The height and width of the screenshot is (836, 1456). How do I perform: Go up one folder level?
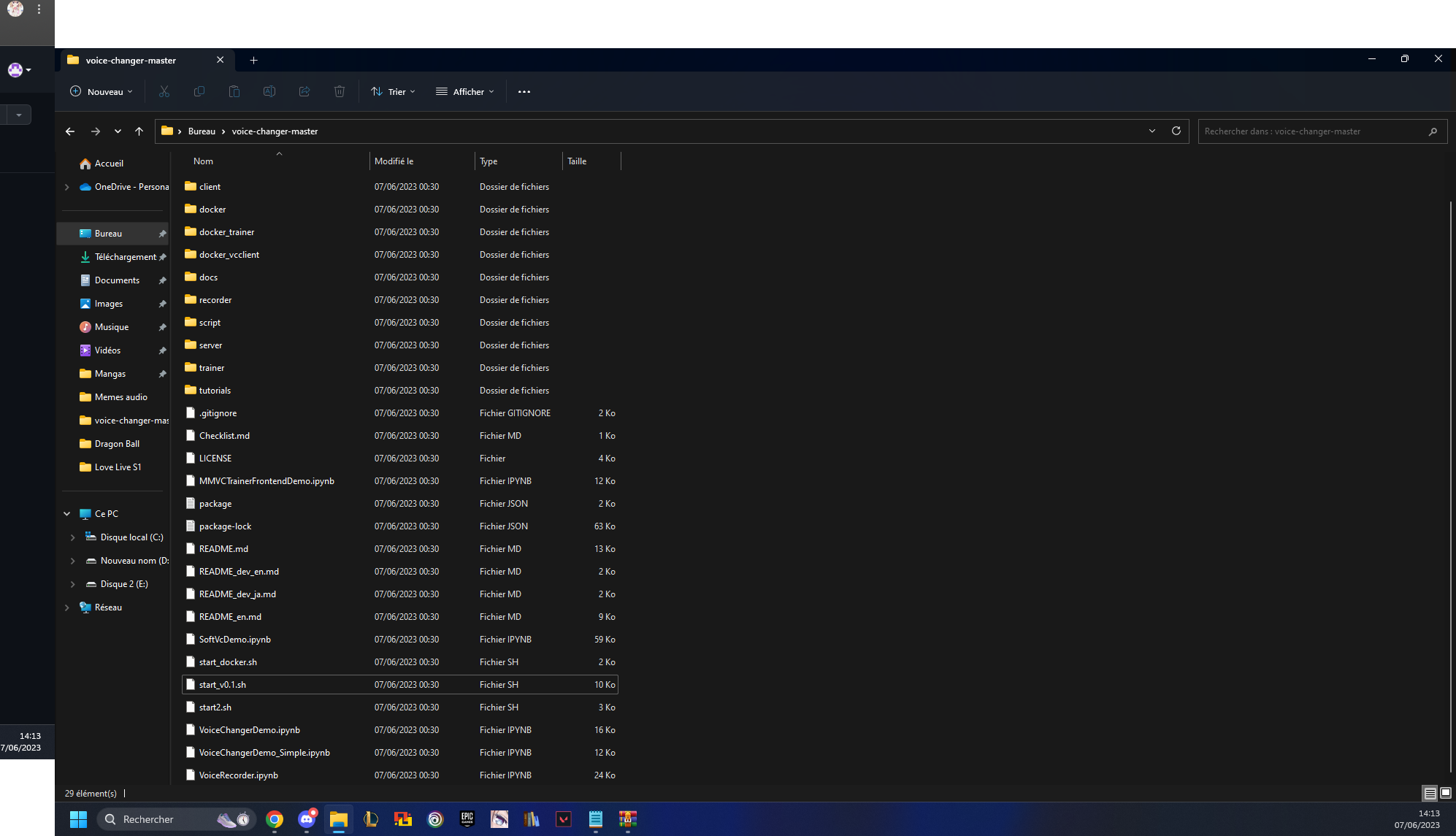coord(139,131)
